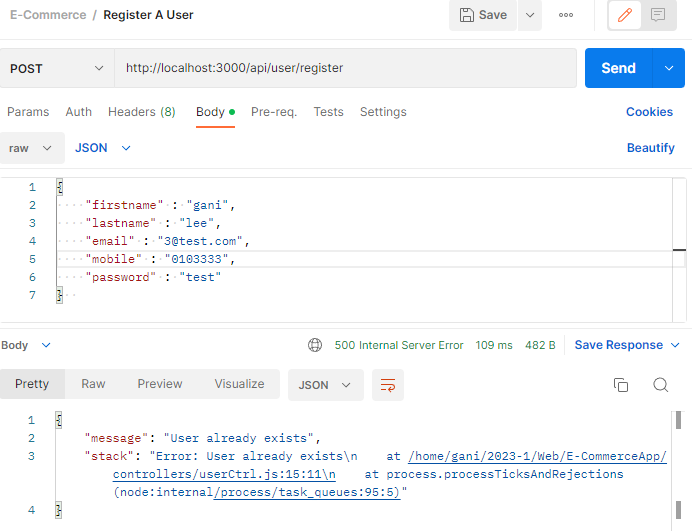Click the E-Commerce breadcrumb

(48, 15)
